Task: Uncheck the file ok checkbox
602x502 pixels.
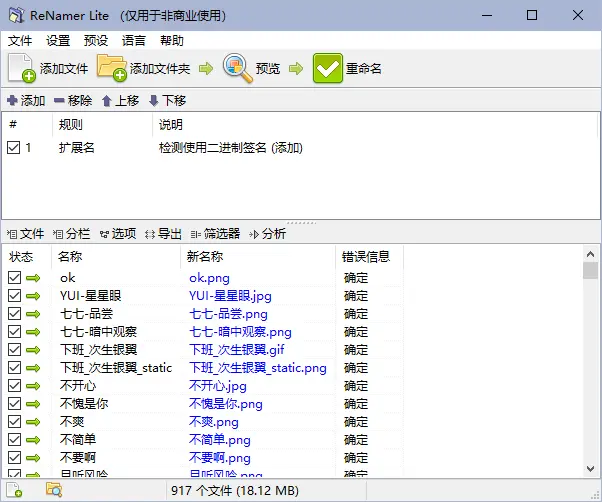Action: [14, 277]
